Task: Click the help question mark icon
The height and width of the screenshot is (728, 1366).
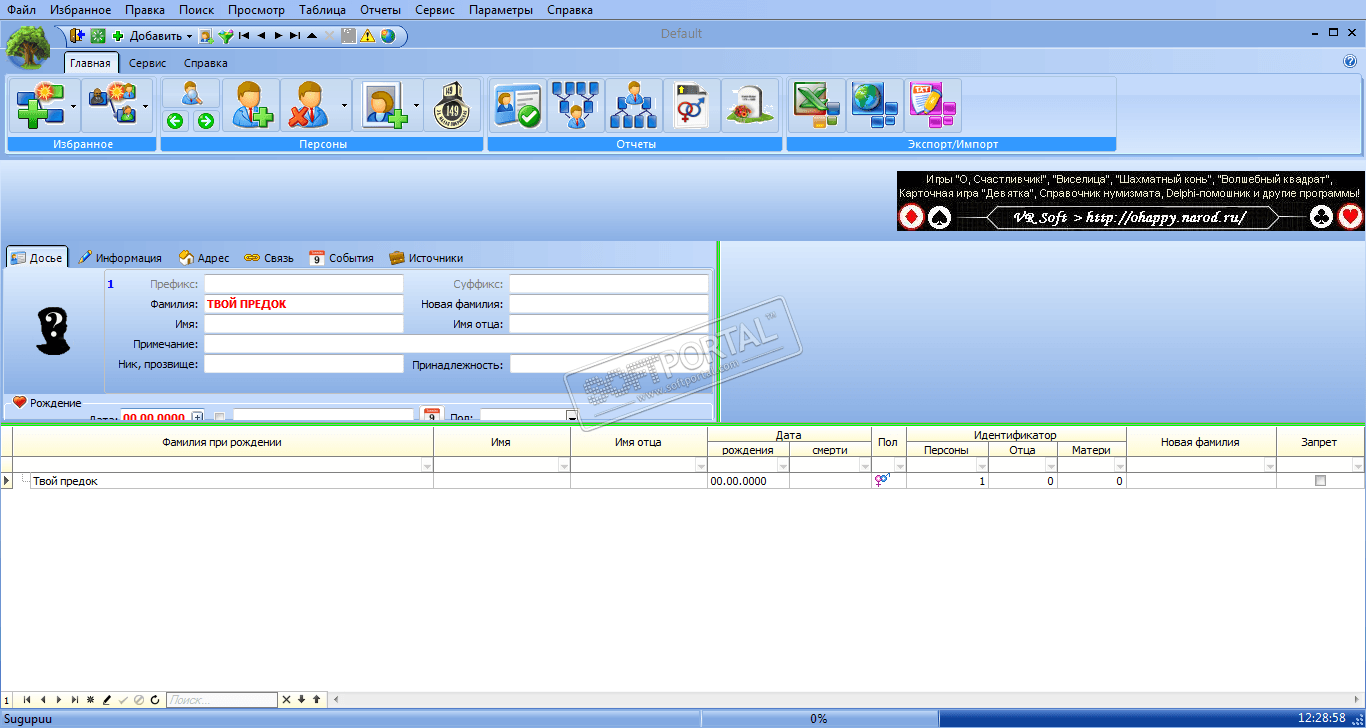Action: 1350,62
